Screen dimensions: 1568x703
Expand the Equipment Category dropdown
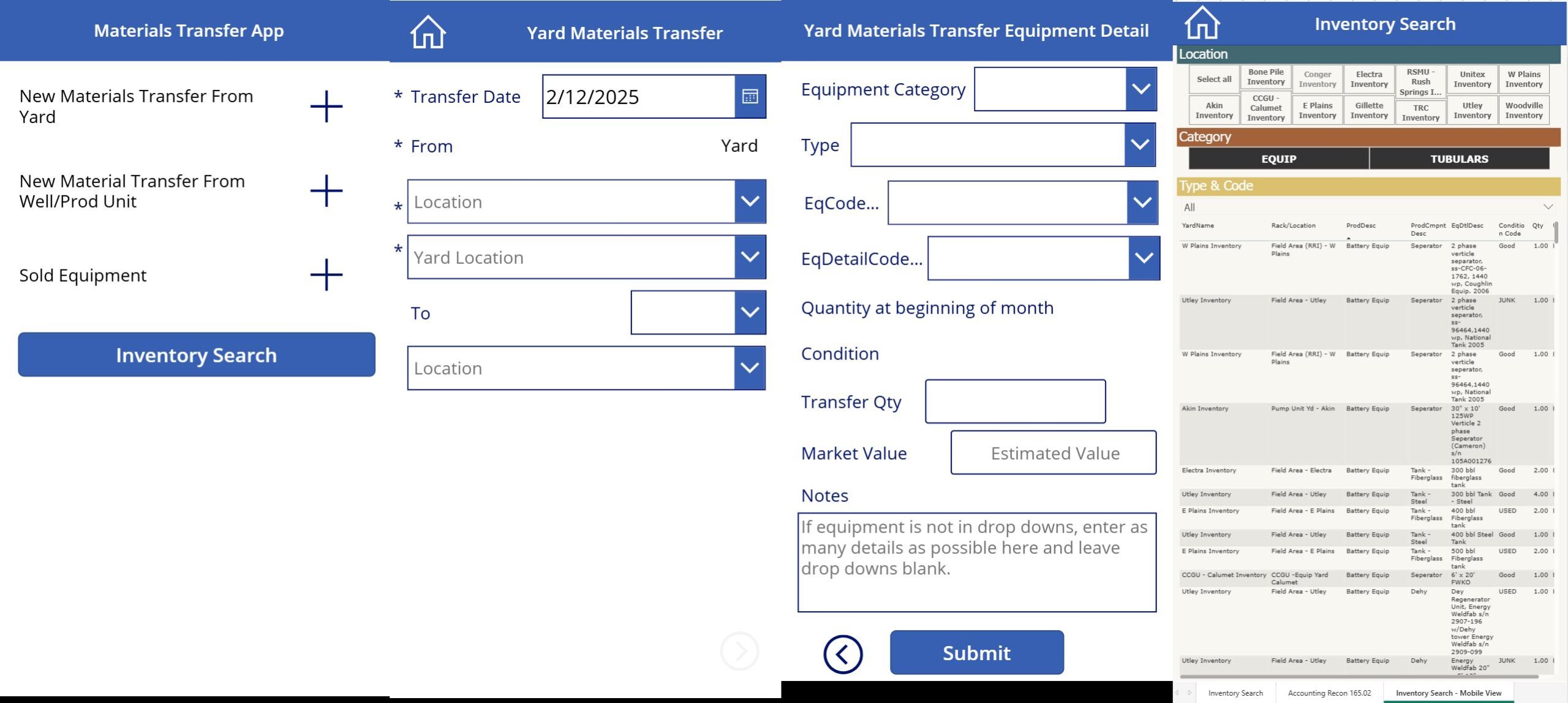[x=1140, y=89]
